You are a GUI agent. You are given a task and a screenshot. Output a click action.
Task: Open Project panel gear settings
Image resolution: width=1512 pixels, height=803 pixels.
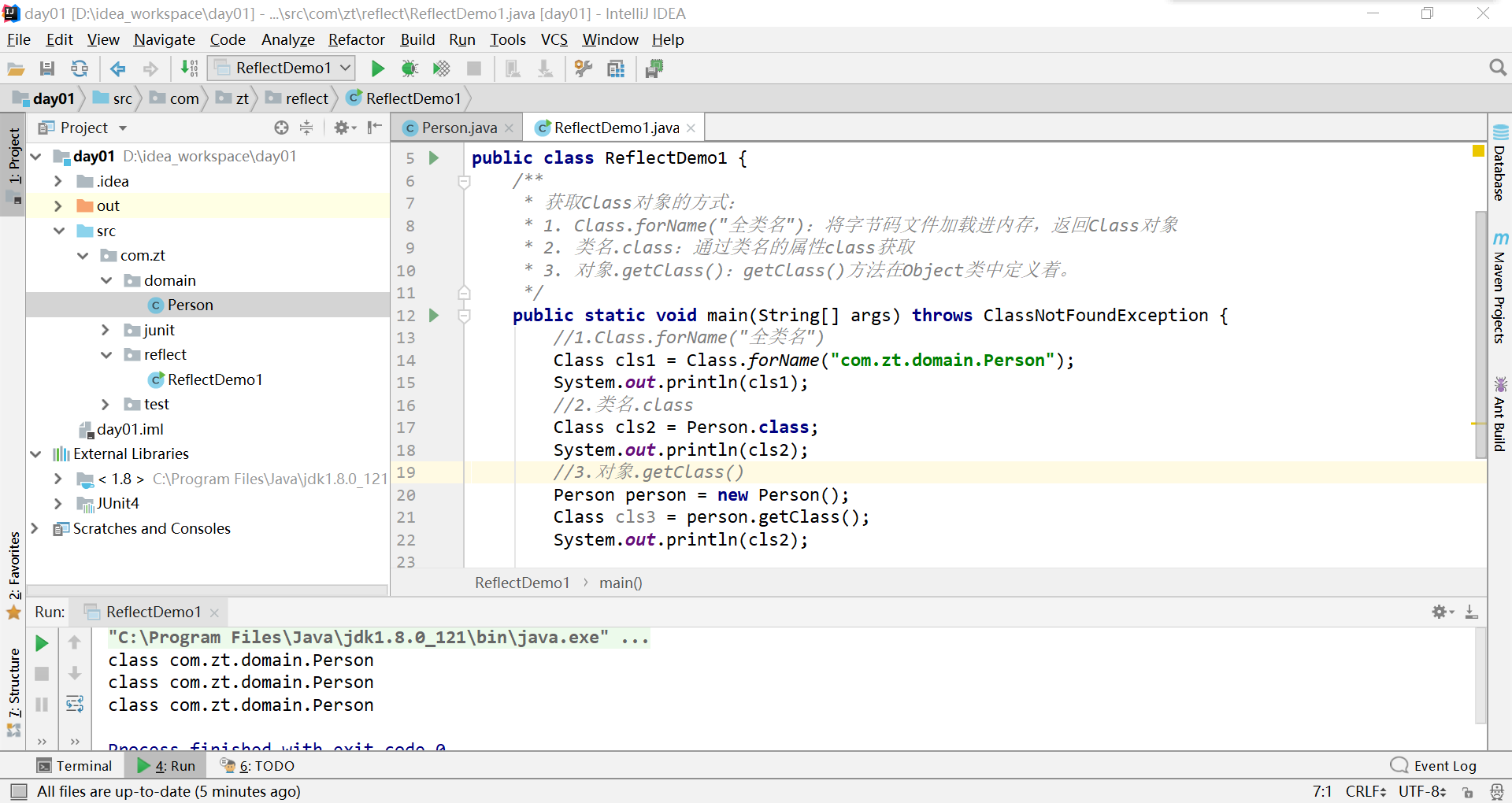click(x=344, y=128)
